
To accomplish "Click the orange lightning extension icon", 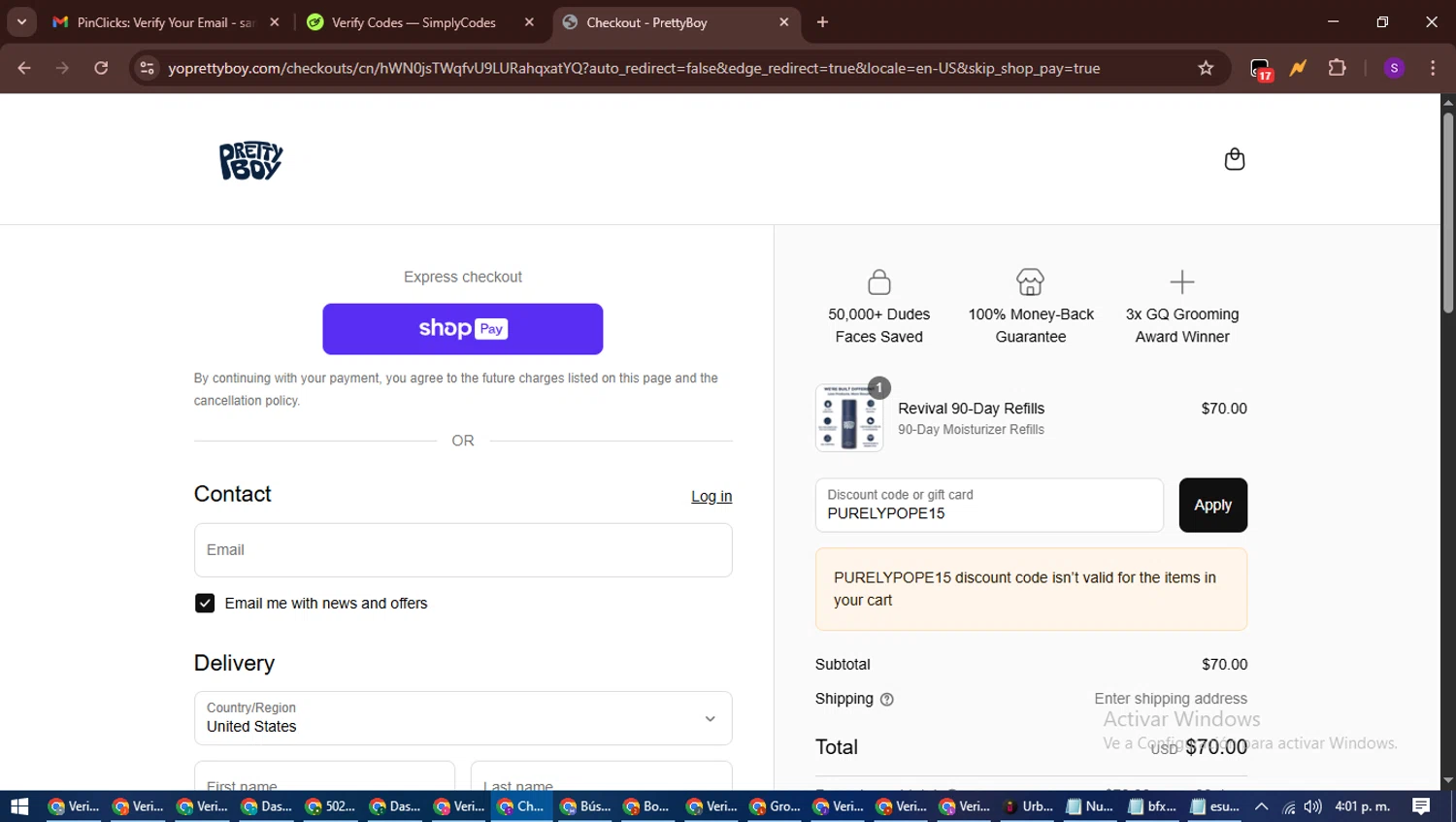I will pos(1298,68).
